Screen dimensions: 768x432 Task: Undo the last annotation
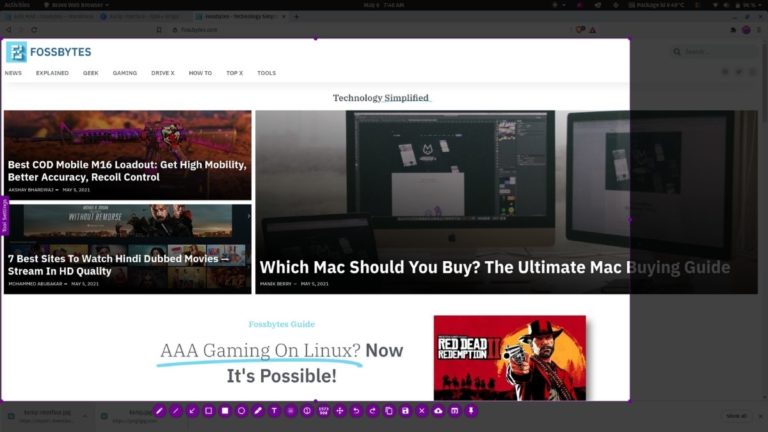click(x=356, y=411)
